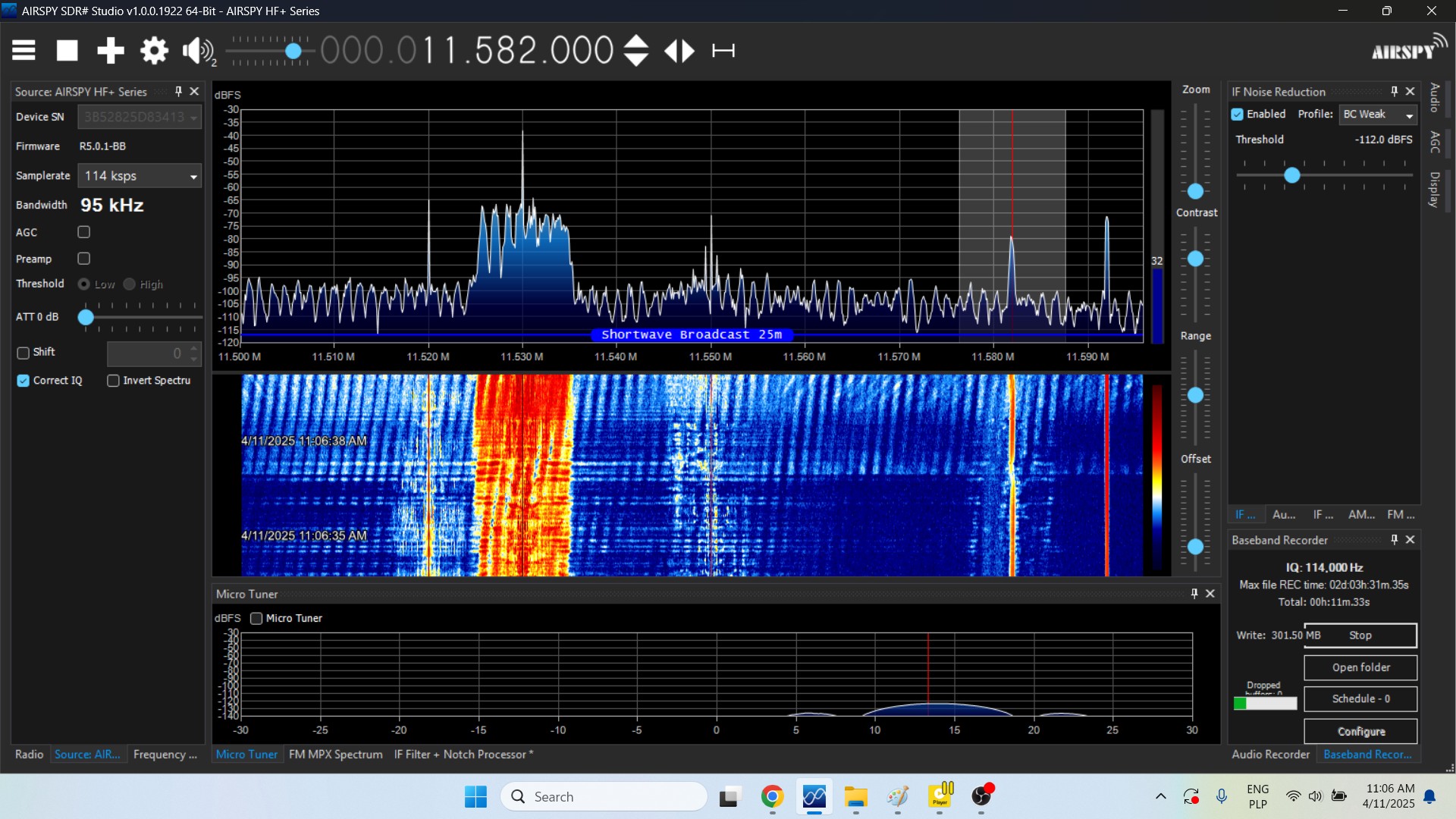Image resolution: width=1456 pixels, height=819 pixels.
Task: Close the Micro Tuner panel
Action: tap(1210, 594)
